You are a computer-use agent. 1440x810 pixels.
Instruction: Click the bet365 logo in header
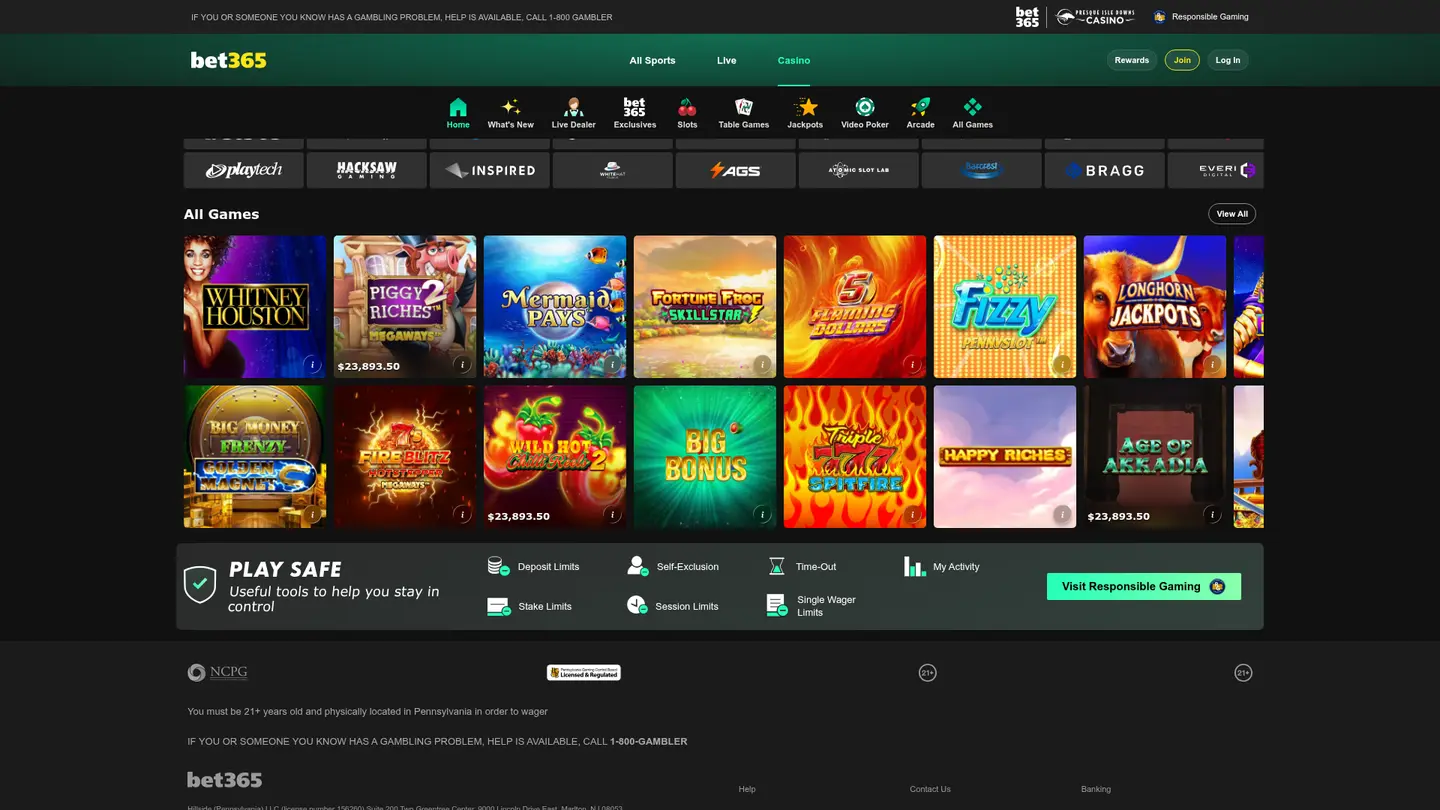(x=229, y=60)
